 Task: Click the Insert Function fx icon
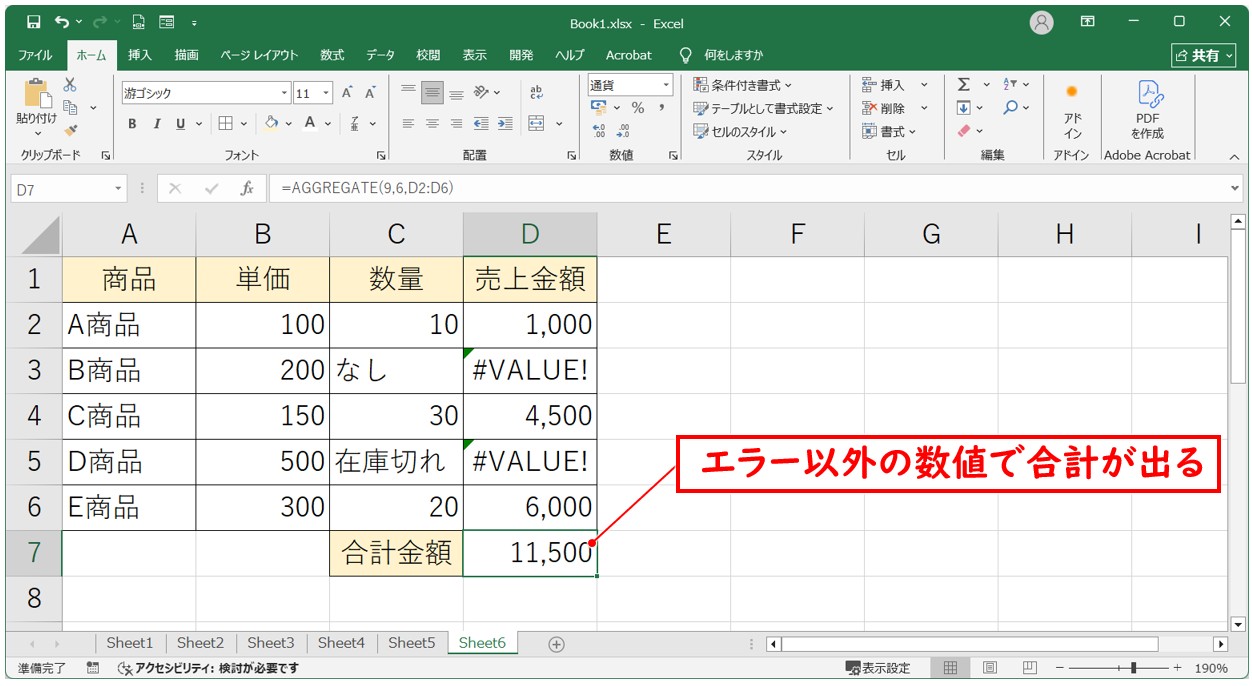[x=246, y=188]
